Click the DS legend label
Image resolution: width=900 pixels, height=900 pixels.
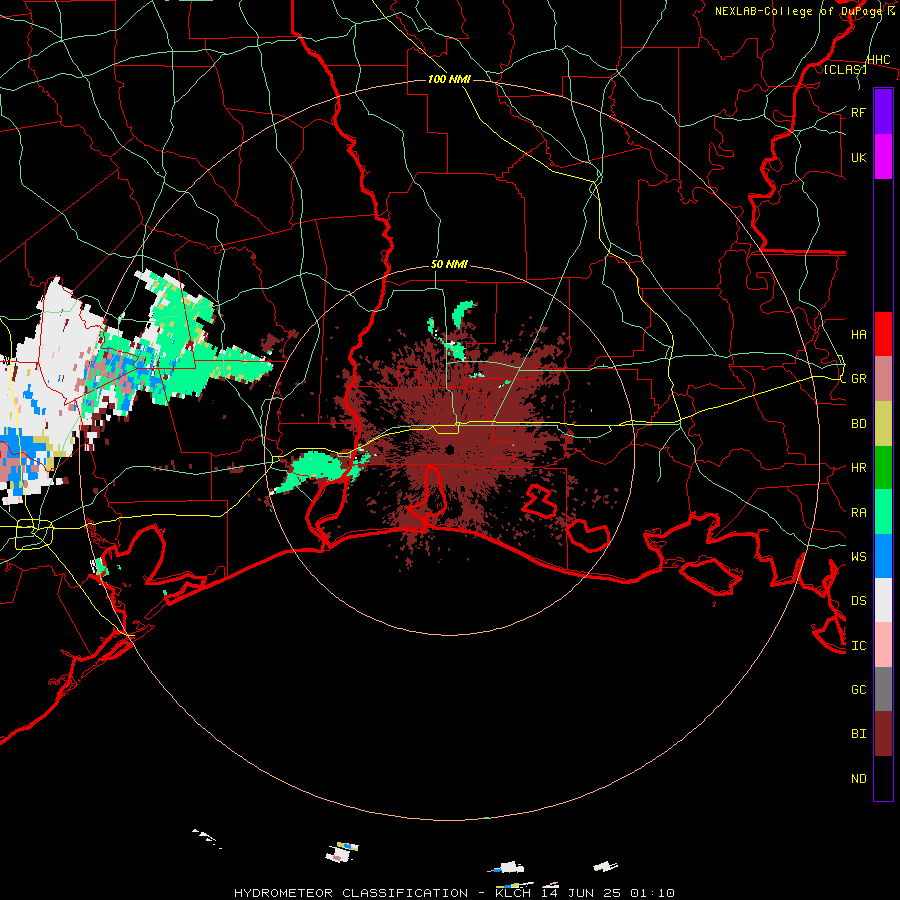[859, 600]
